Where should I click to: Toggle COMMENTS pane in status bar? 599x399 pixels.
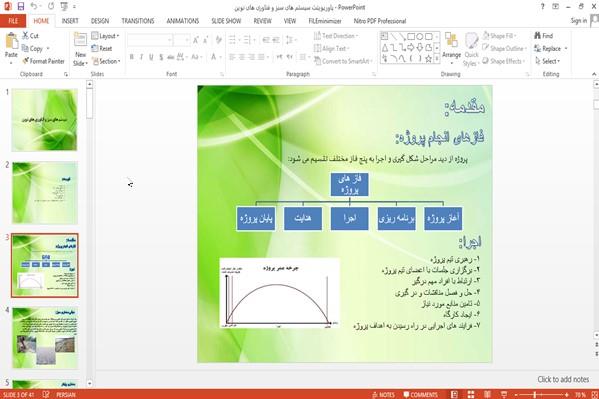tap(420, 394)
